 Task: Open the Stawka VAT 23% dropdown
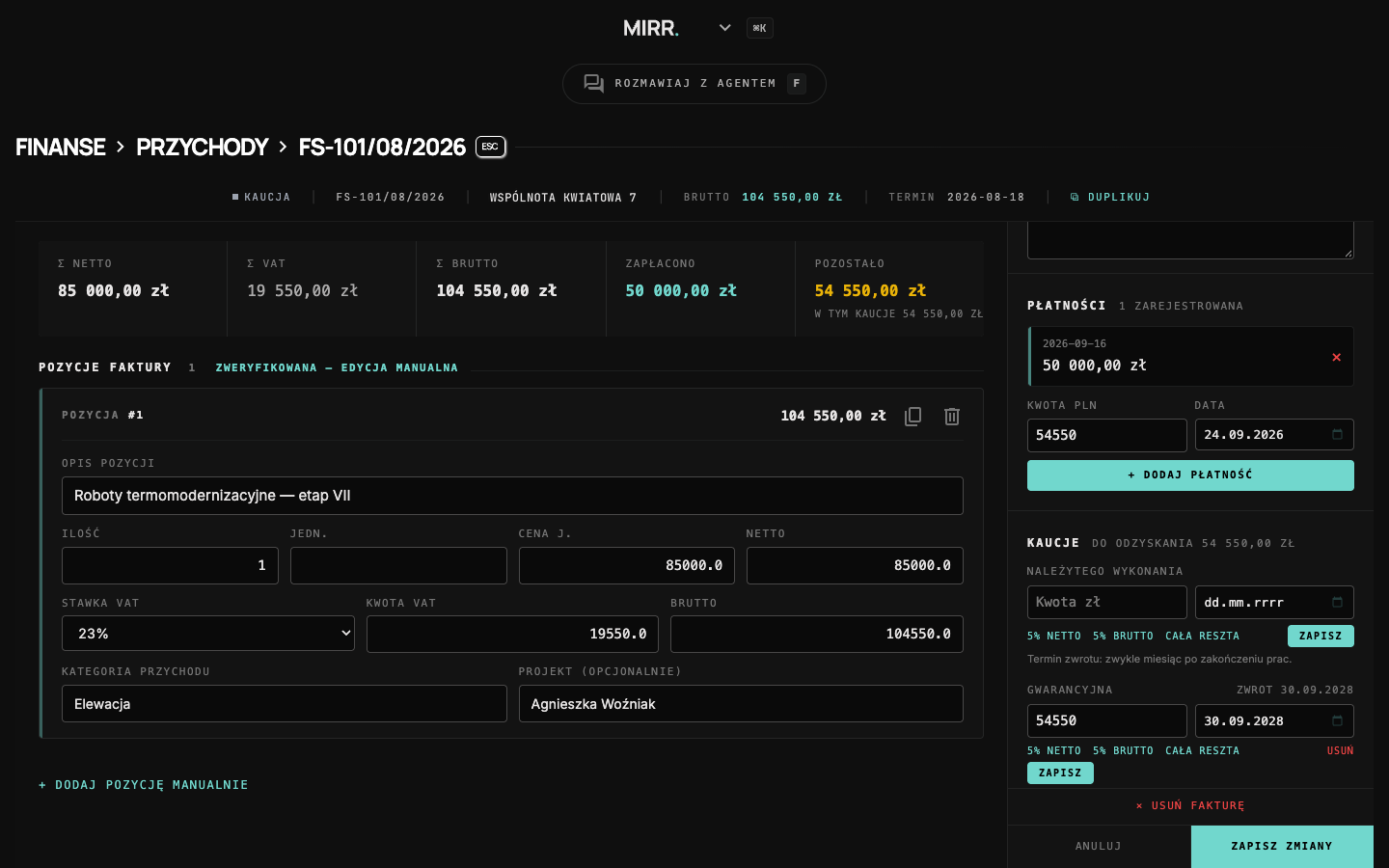pyautogui.click(x=208, y=634)
